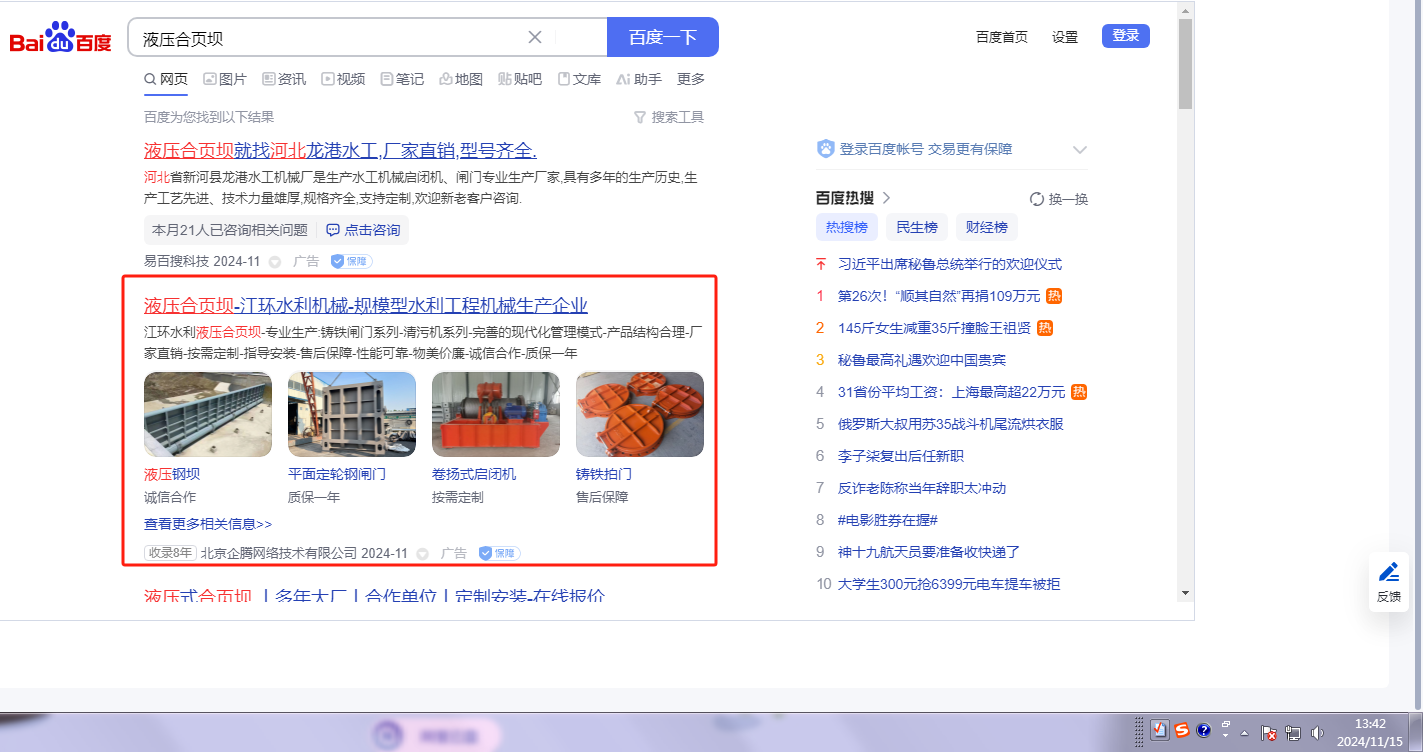
Task: Click the 收录8年 tag
Action: pyautogui.click(x=170, y=553)
